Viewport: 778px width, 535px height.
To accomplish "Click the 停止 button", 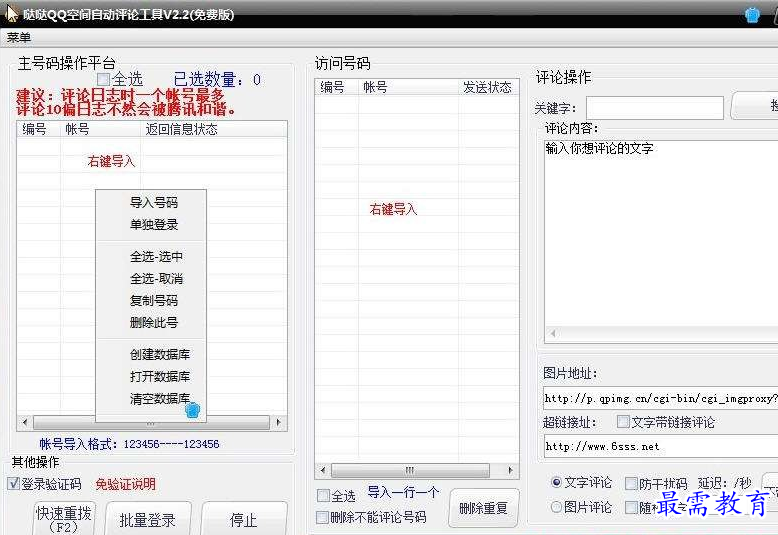I will (x=244, y=519).
